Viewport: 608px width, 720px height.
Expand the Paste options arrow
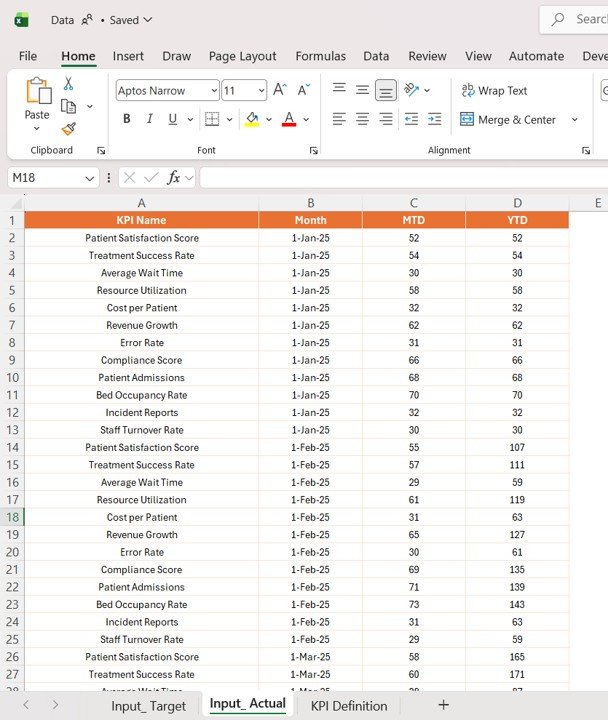pos(37,129)
